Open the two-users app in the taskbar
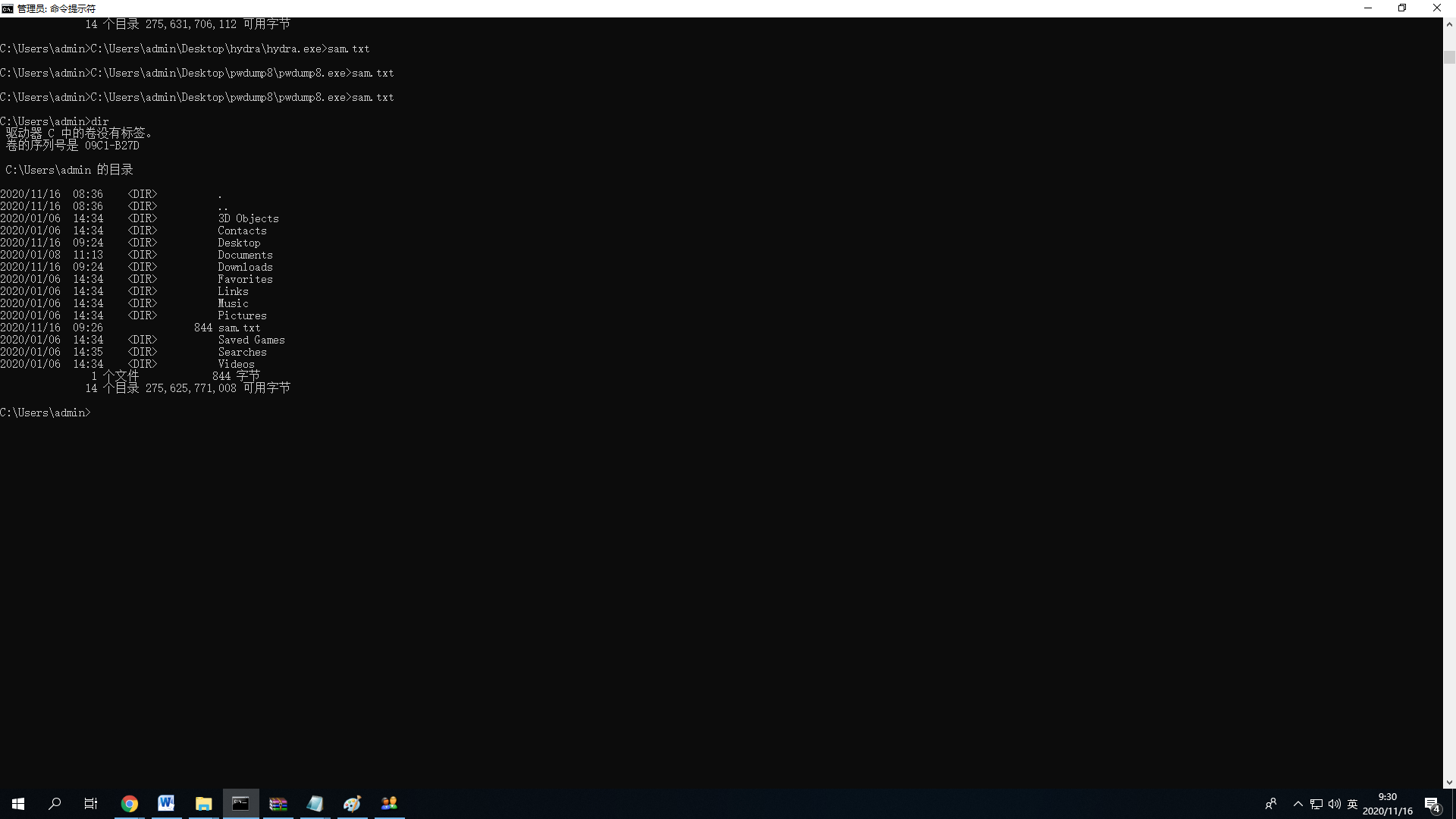Screen dimensions: 1456x819 coord(389,804)
